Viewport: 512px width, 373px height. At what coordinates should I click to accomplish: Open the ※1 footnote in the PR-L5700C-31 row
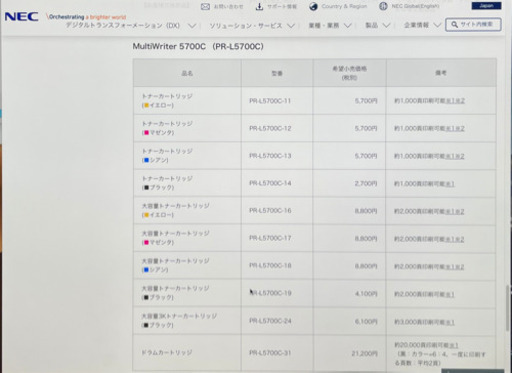pyautogui.click(x=454, y=345)
